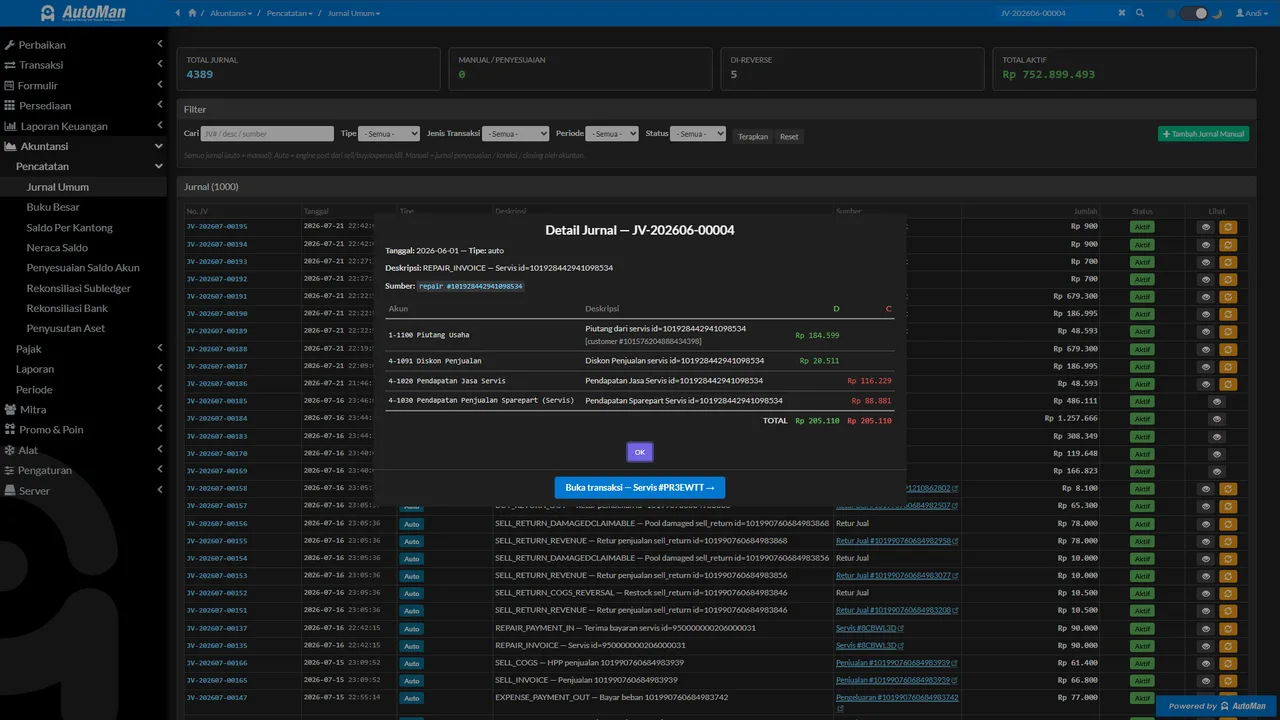Open the Jurnal Umum breadcrumb dropdown
This screenshot has height=720, width=1280.
[355, 13]
